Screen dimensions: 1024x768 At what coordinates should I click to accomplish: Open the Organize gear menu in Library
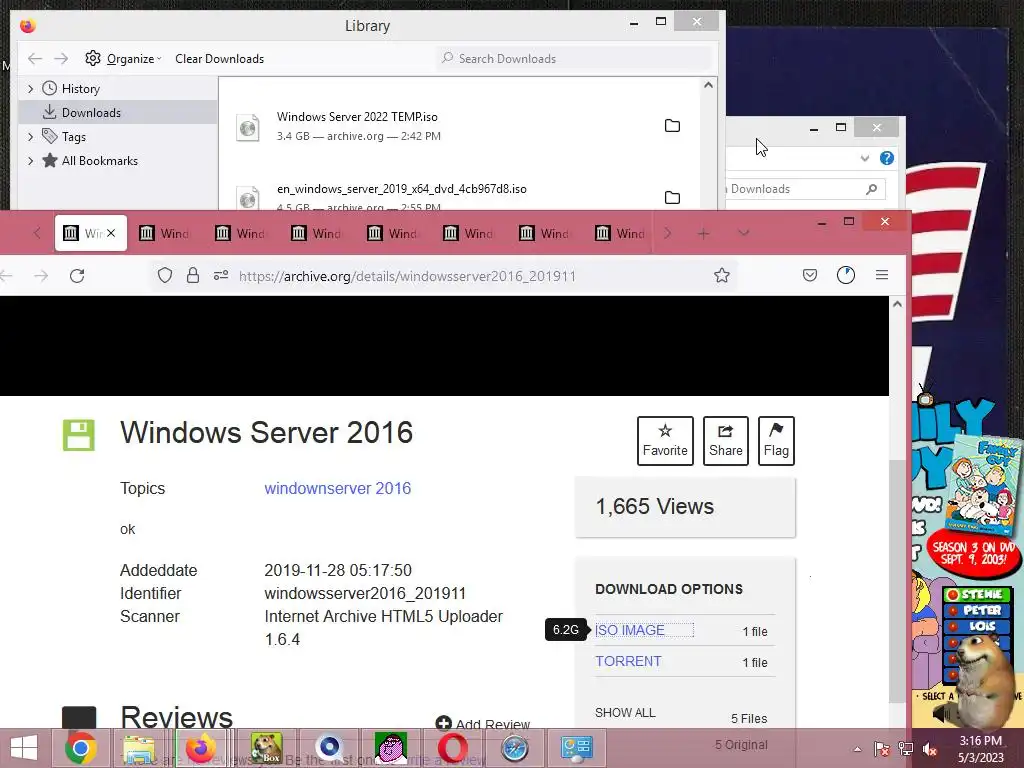pyautogui.click(x=123, y=59)
